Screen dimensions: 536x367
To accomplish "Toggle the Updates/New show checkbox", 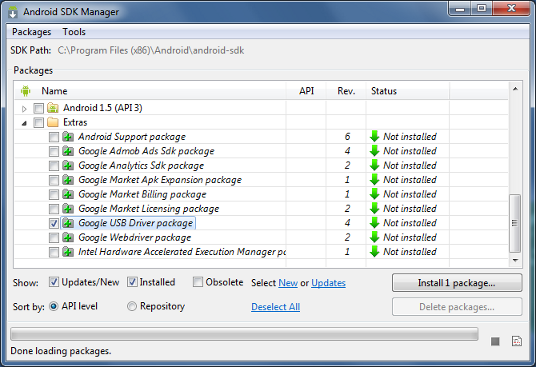I will [54, 282].
